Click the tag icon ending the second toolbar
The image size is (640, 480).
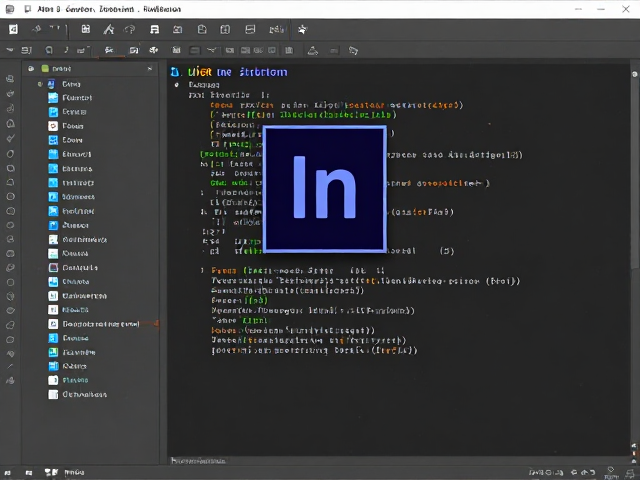[353, 51]
